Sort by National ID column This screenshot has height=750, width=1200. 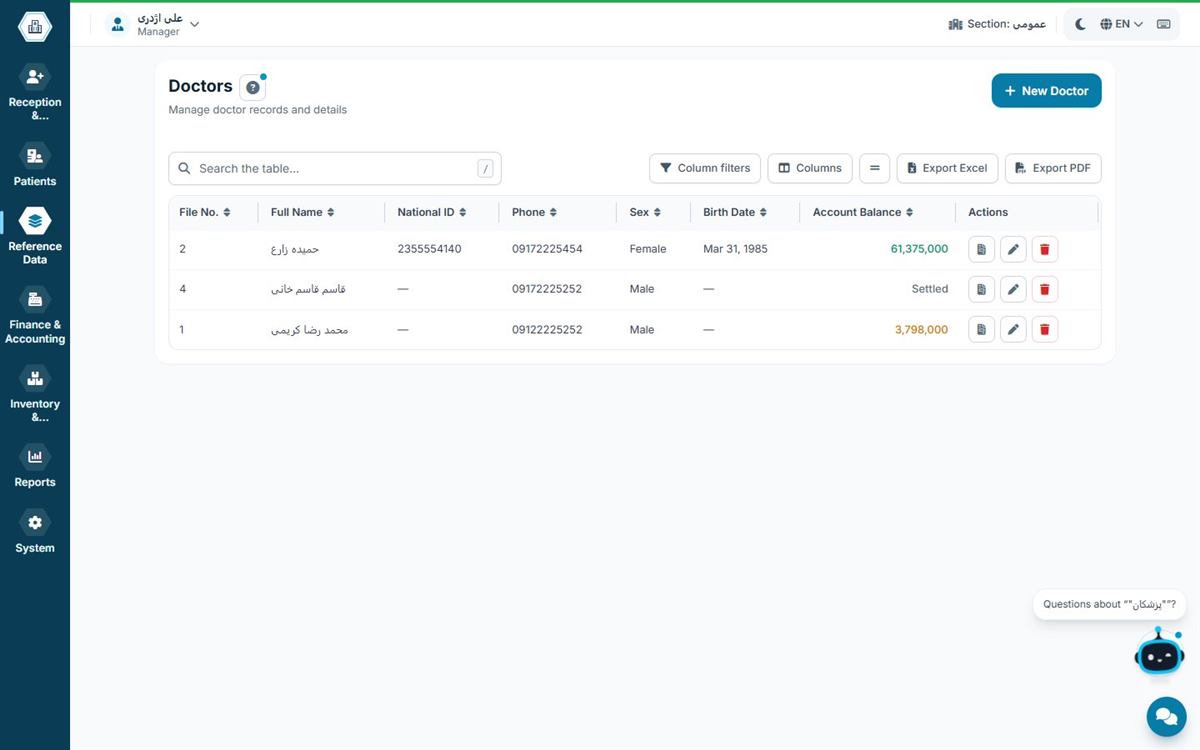pyautogui.click(x=433, y=212)
